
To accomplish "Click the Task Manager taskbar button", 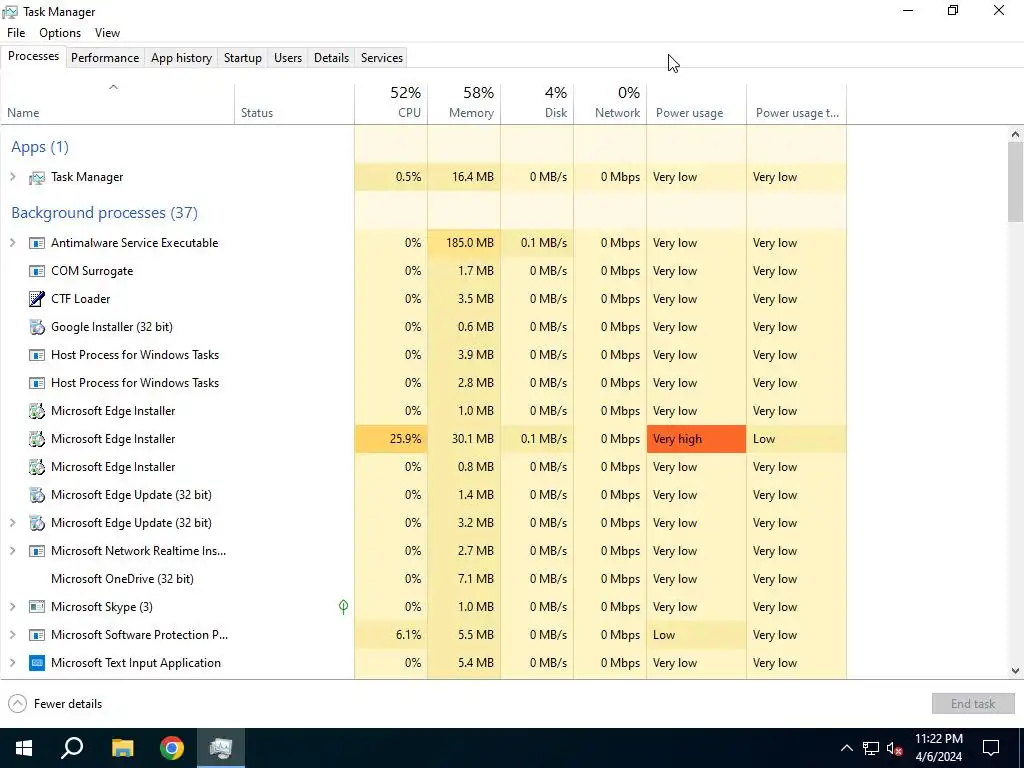I will click(221, 748).
